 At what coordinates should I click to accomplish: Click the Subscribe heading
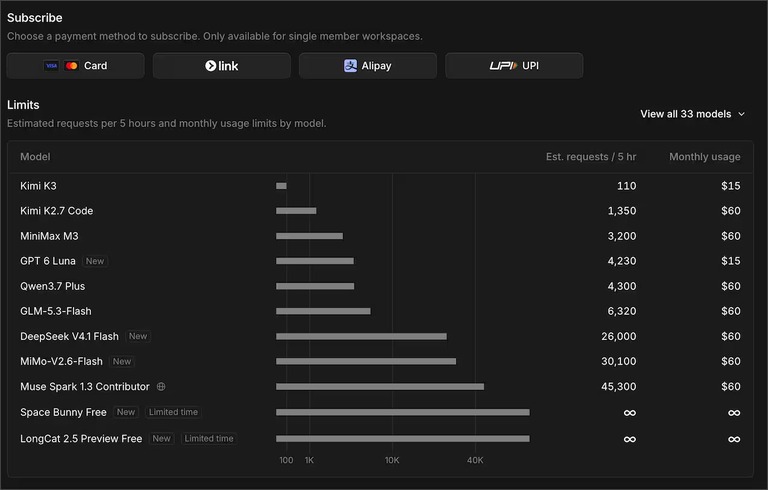(35, 18)
